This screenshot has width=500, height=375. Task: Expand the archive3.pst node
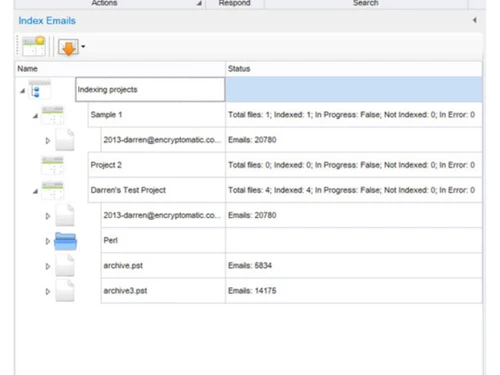coord(48,291)
